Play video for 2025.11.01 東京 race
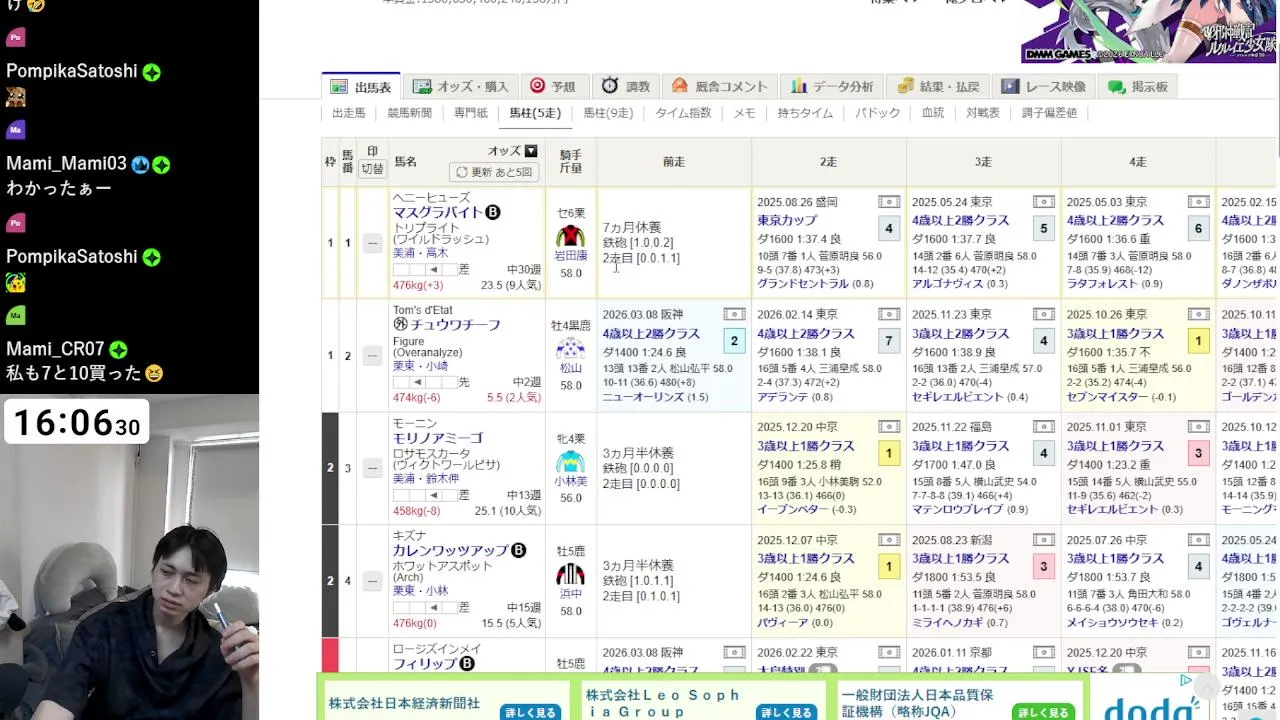The height and width of the screenshot is (720, 1280). tap(1199, 427)
